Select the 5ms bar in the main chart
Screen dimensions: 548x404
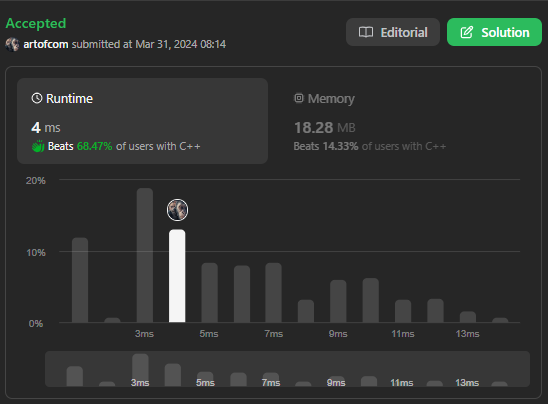pos(209,293)
